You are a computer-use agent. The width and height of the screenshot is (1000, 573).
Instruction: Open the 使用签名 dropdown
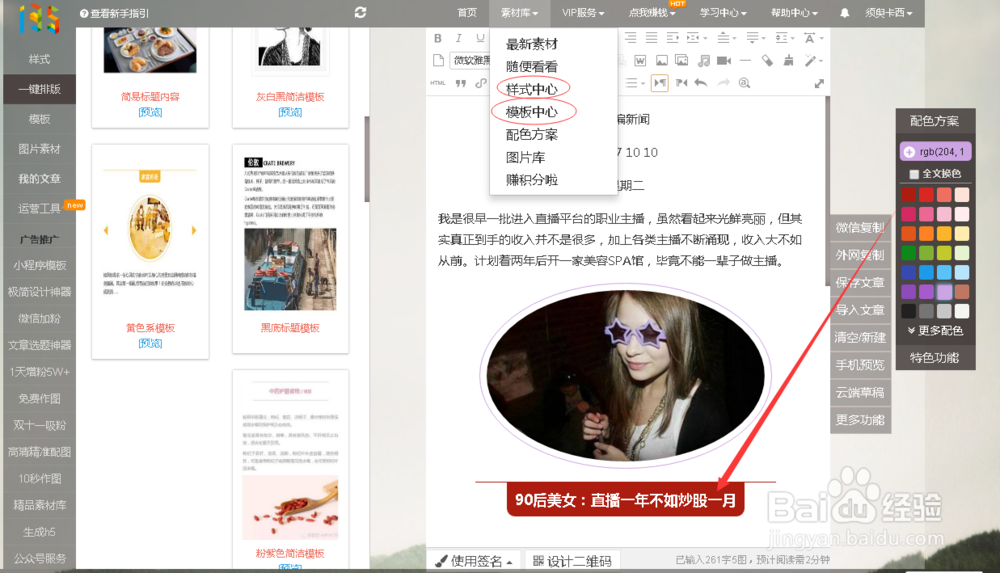tap(474, 561)
